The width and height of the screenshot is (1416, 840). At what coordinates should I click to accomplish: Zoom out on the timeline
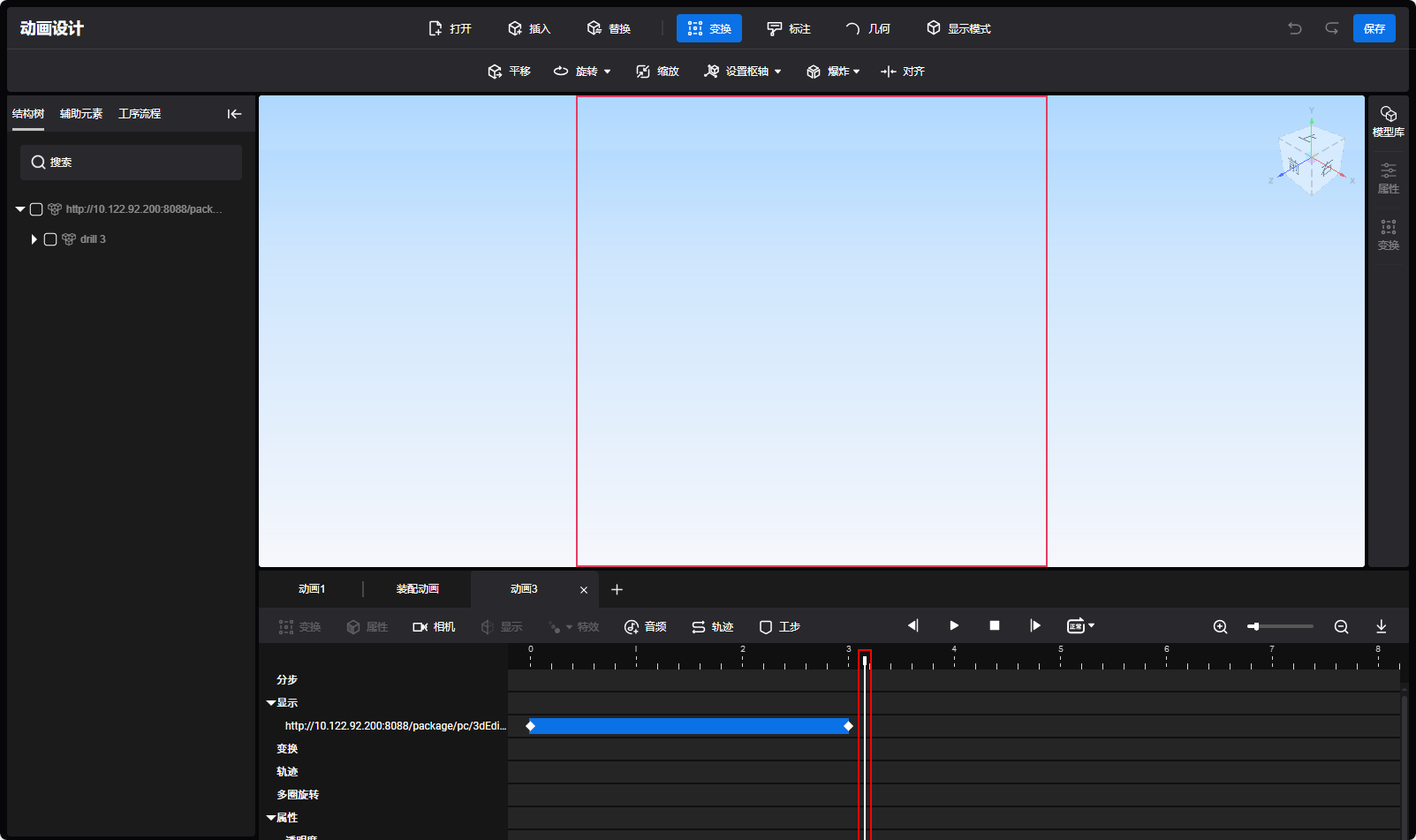[1341, 626]
